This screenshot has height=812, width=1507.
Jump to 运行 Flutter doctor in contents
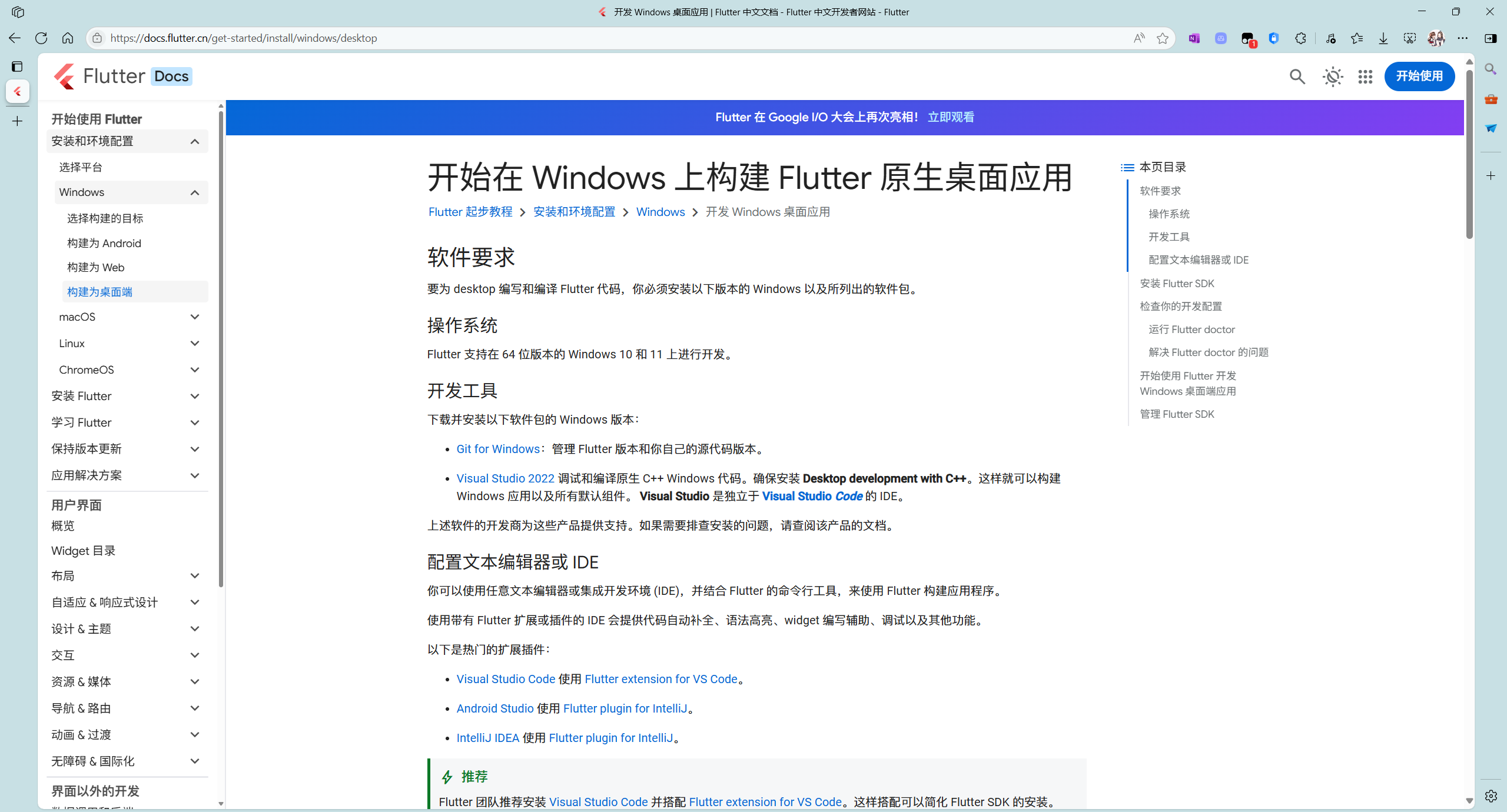pyautogui.click(x=1191, y=330)
